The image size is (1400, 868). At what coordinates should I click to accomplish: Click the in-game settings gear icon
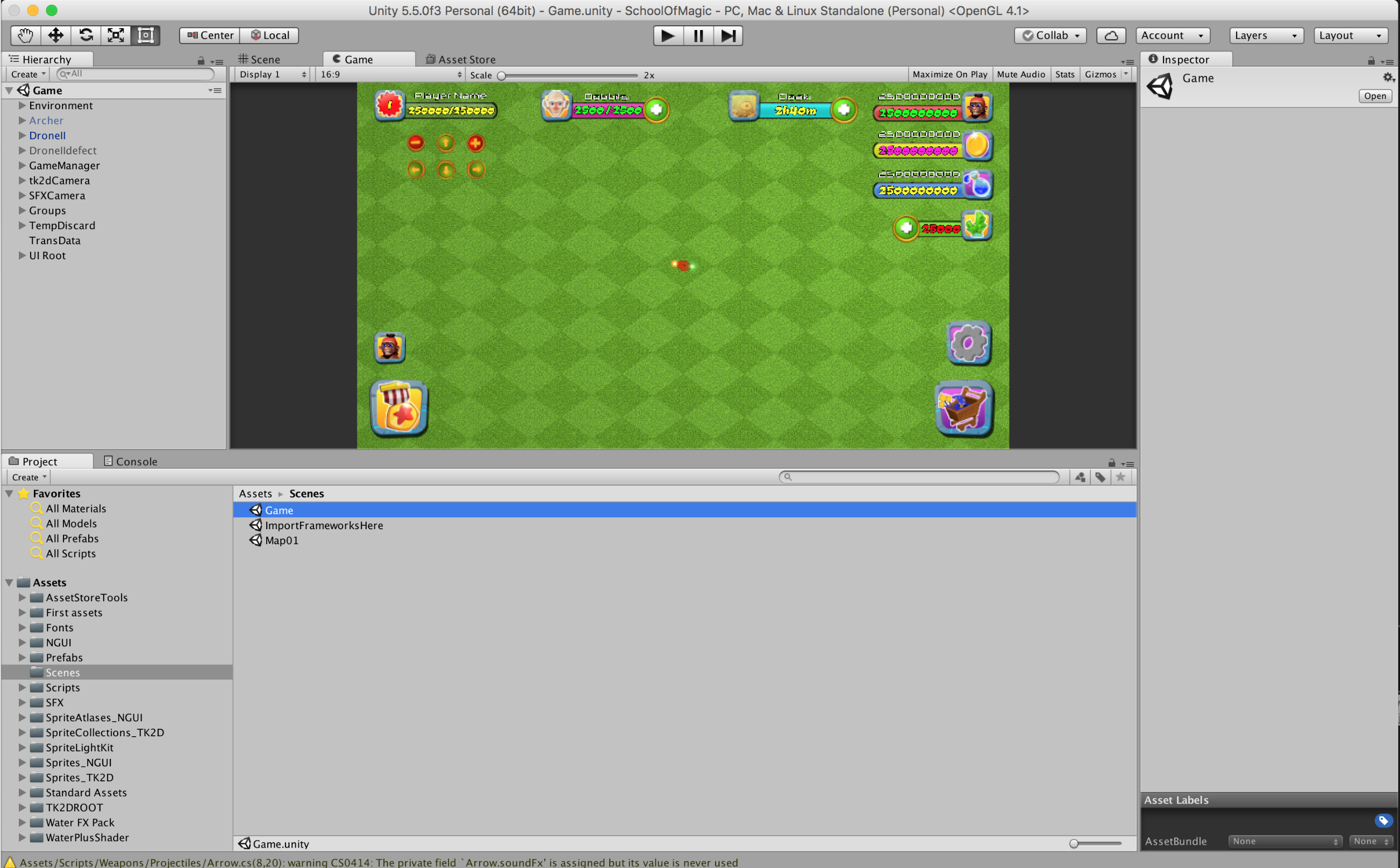click(x=968, y=343)
